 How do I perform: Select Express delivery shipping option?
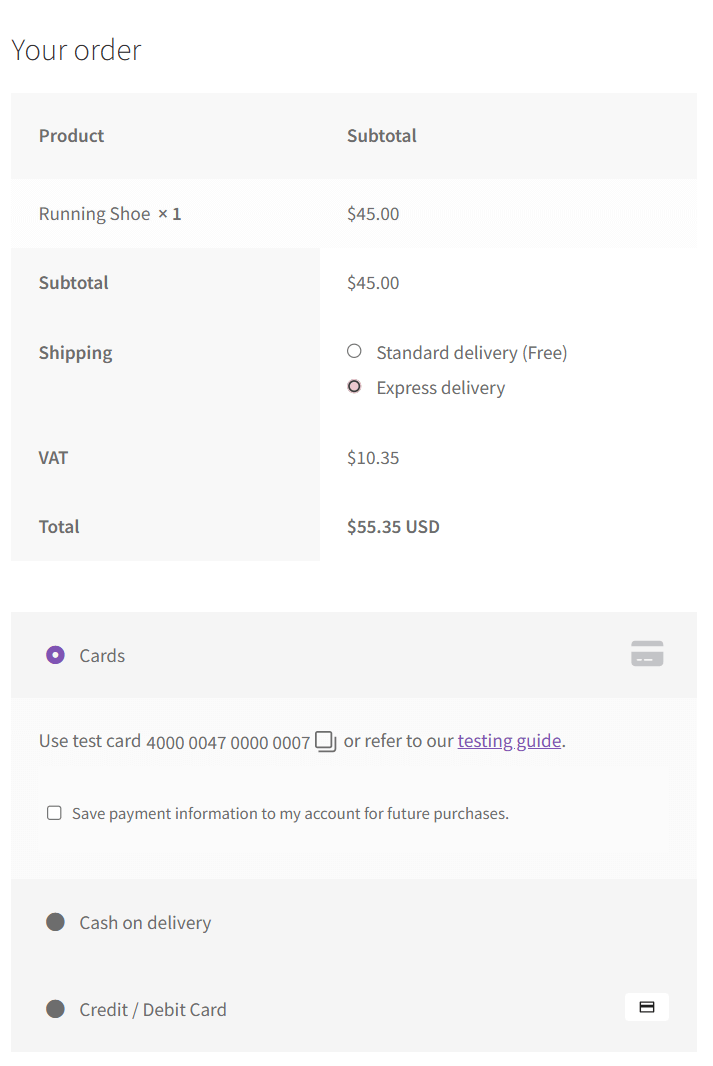(354, 386)
